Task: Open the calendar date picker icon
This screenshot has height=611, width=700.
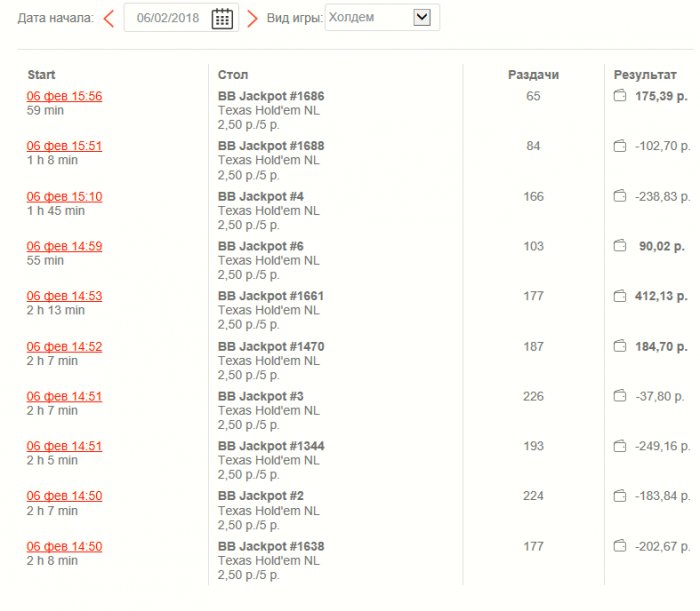Action: (x=222, y=18)
